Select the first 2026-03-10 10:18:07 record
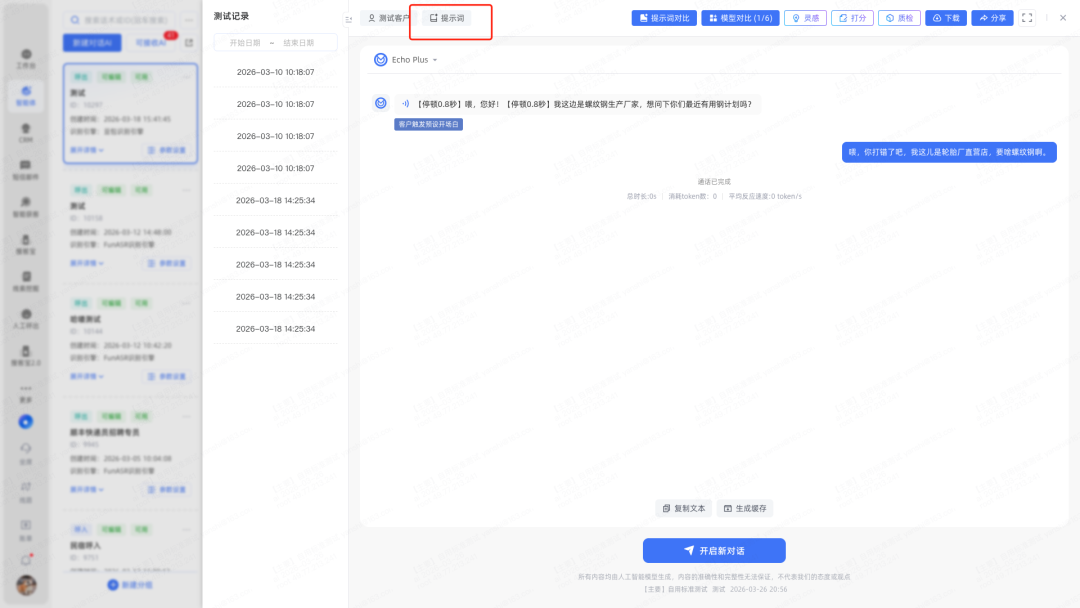 pos(275,72)
